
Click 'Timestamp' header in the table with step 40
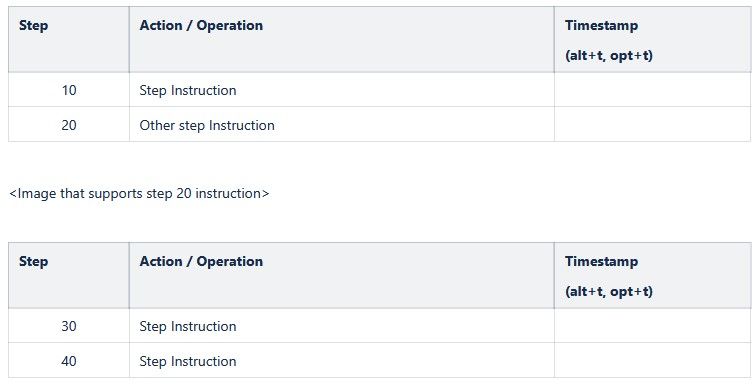[601, 262]
